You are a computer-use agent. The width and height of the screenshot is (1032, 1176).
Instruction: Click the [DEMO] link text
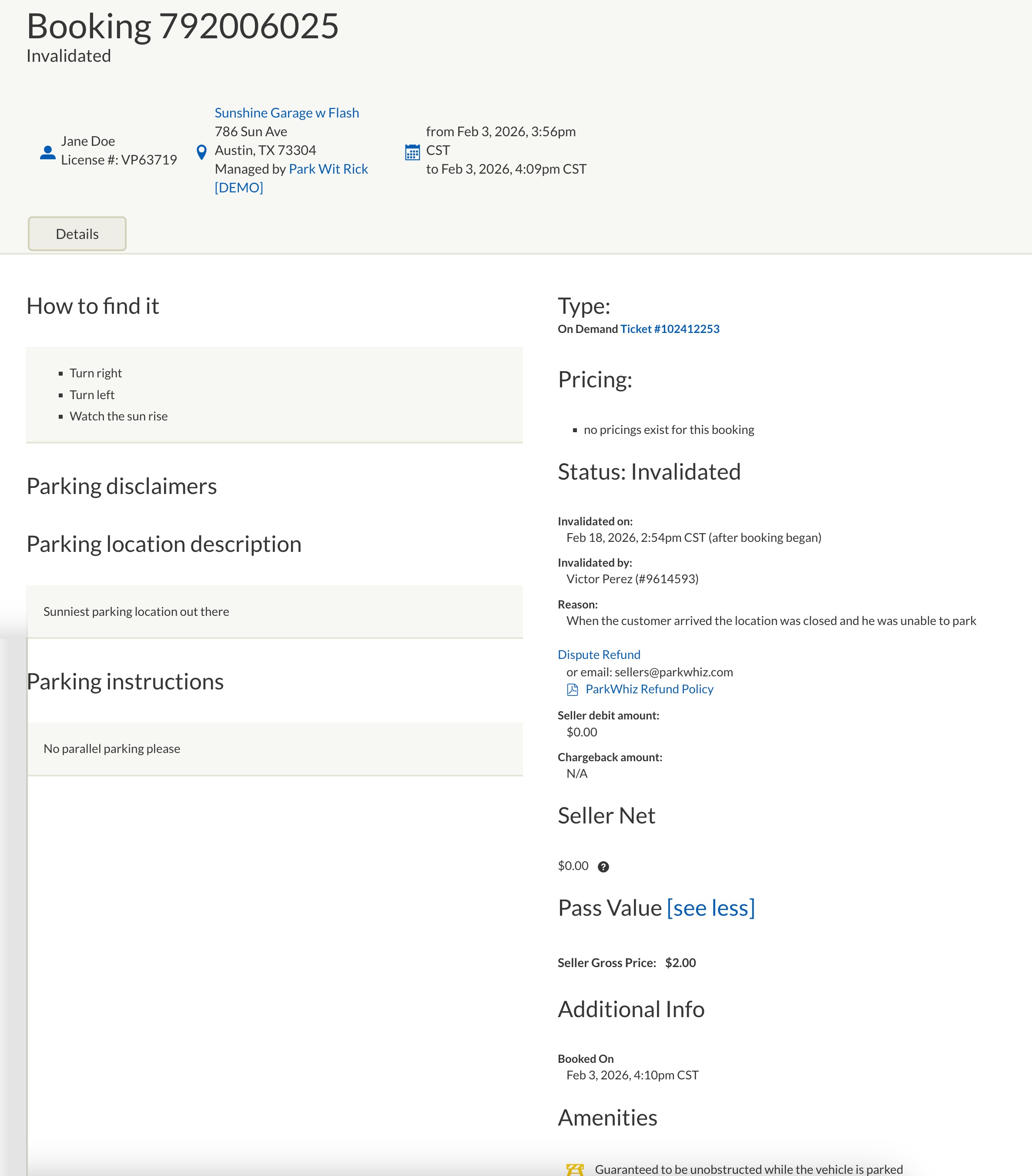[x=239, y=188]
